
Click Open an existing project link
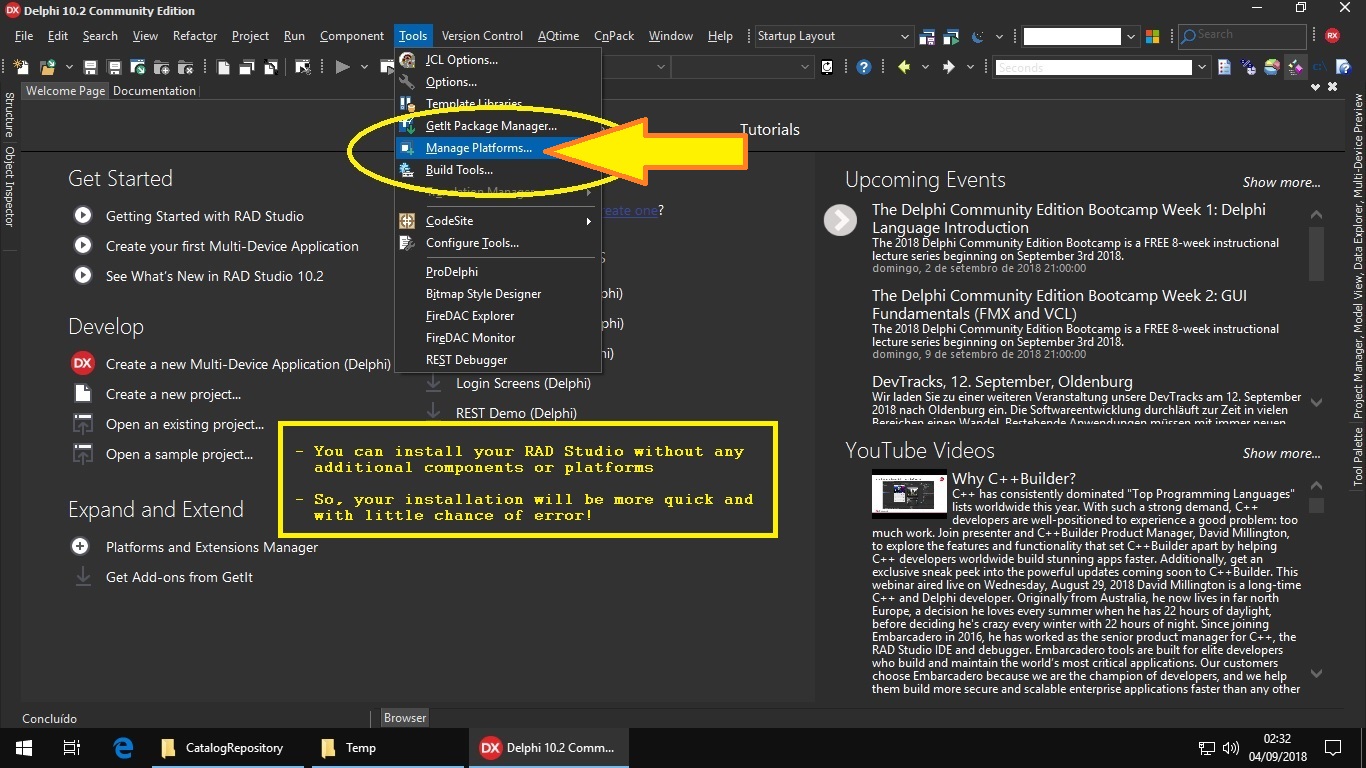[185, 424]
